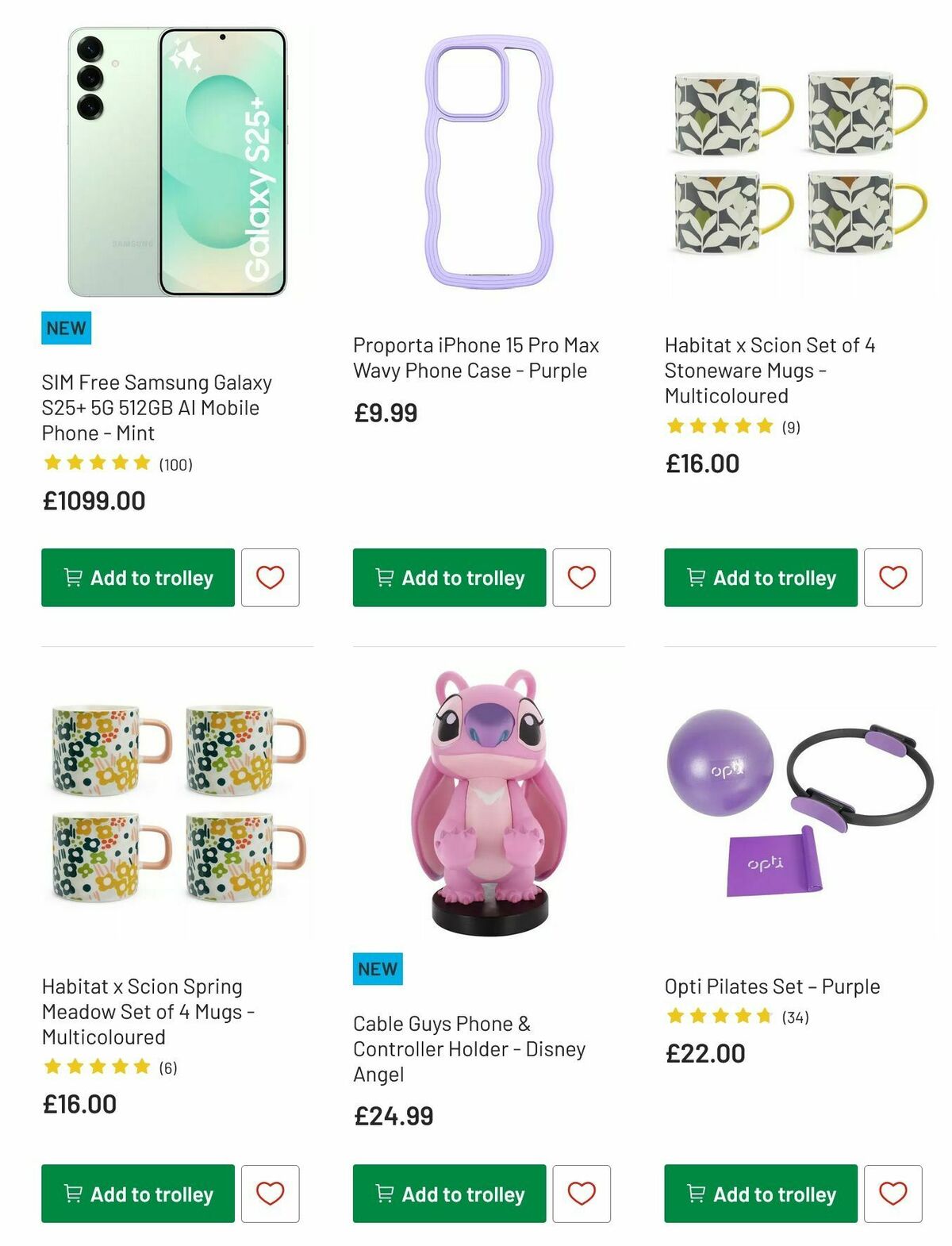
Task: Click the NEW badge on the Disney Angel holder
Action: click(378, 968)
